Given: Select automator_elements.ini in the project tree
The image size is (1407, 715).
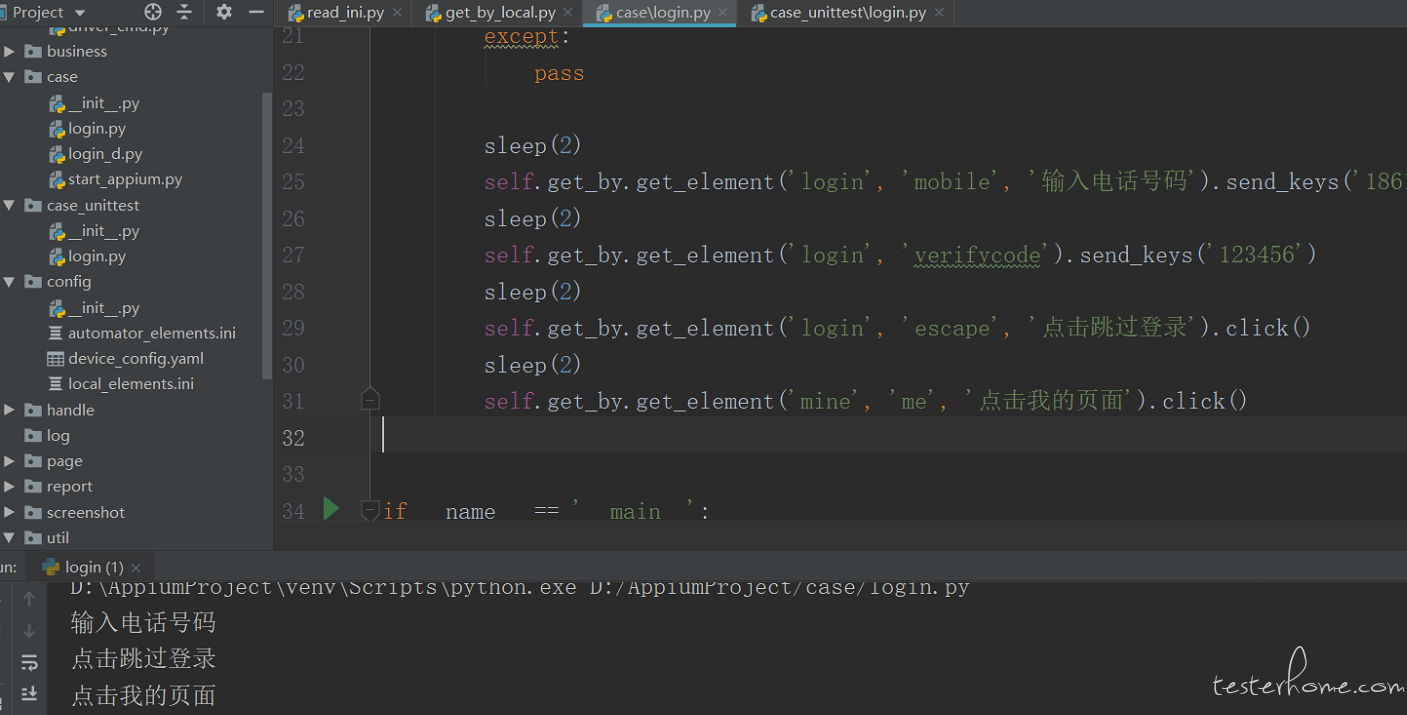Looking at the screenshot, I should tap(152, 333).
